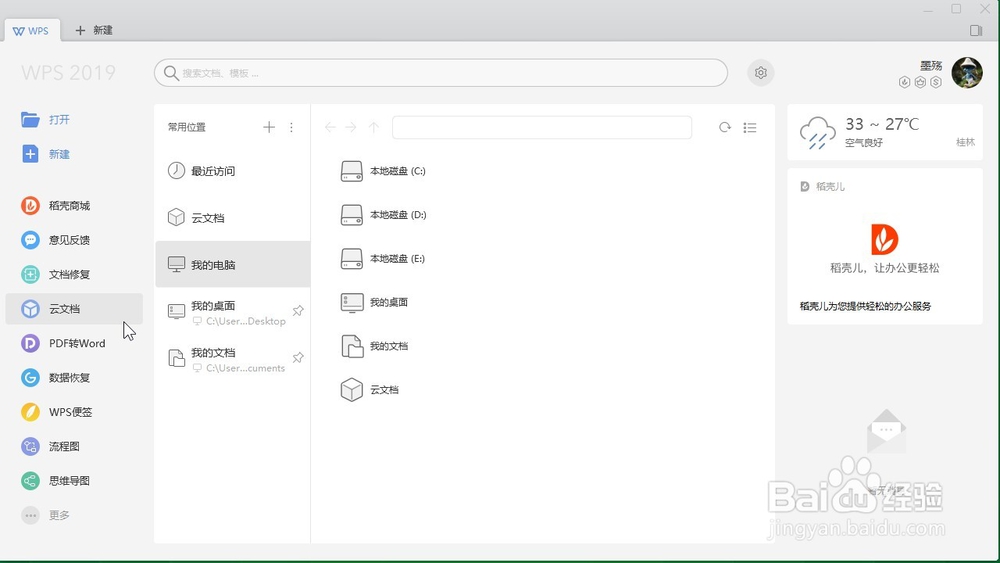Switch view mode with list icon
The width and height of the screenshot is (1000, 563).
click(x=750, y=128)
